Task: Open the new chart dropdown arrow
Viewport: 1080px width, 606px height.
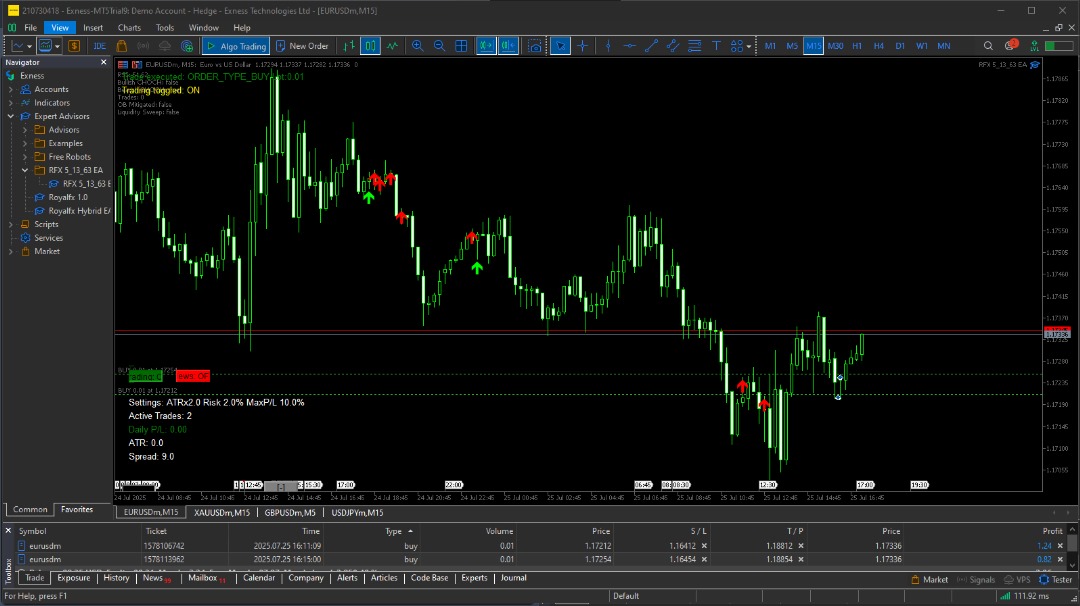Action: tap(29, 46)
